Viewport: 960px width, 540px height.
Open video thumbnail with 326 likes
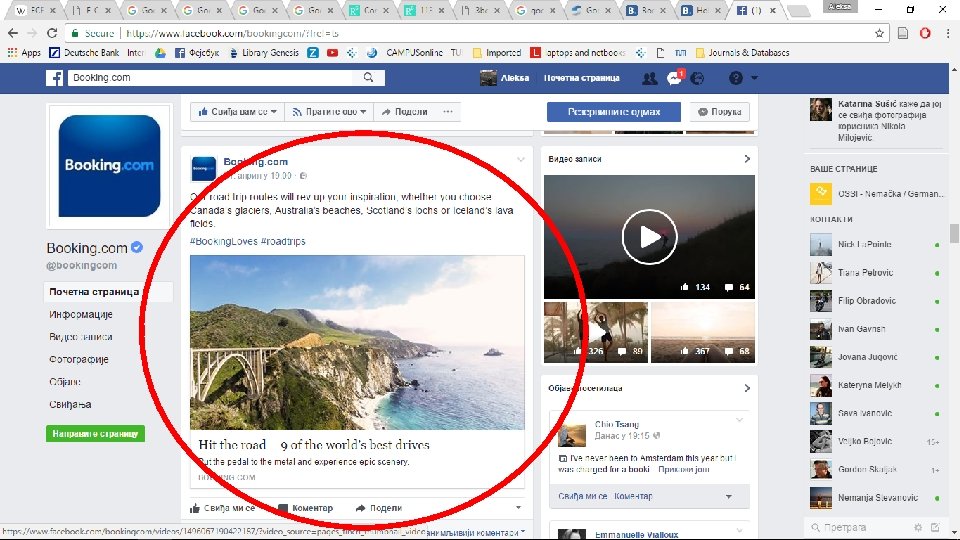596,332
